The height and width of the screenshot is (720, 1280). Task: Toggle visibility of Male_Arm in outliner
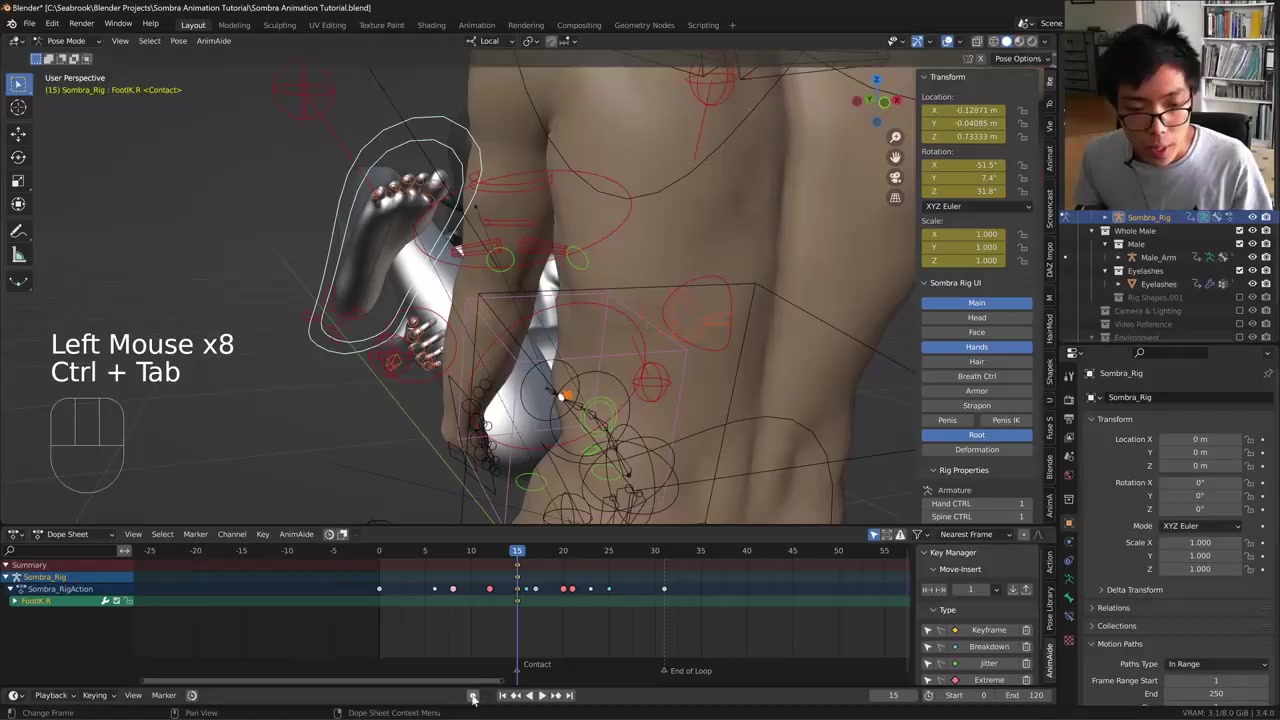1252,257
